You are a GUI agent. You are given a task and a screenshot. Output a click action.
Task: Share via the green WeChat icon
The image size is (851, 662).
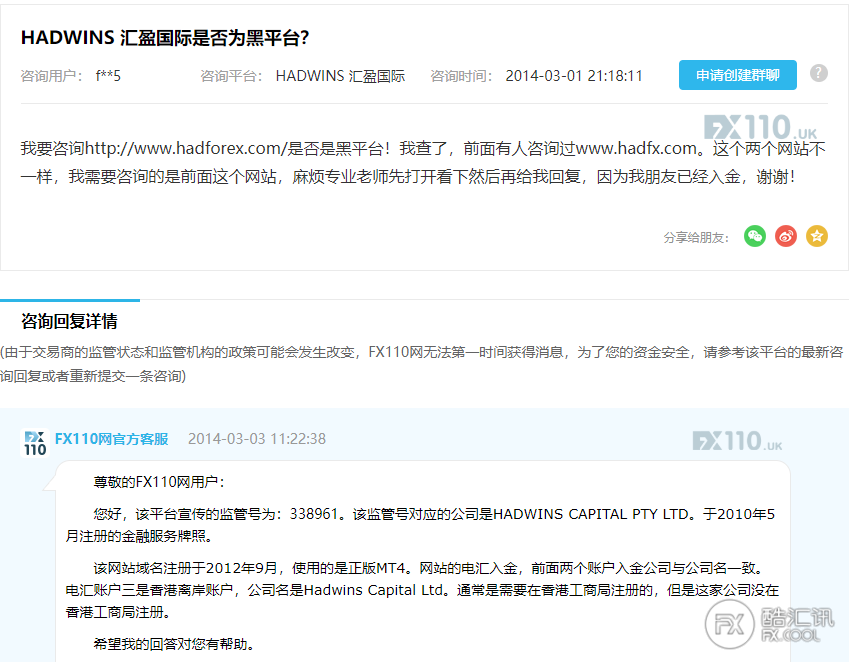(x=754, y=236)
